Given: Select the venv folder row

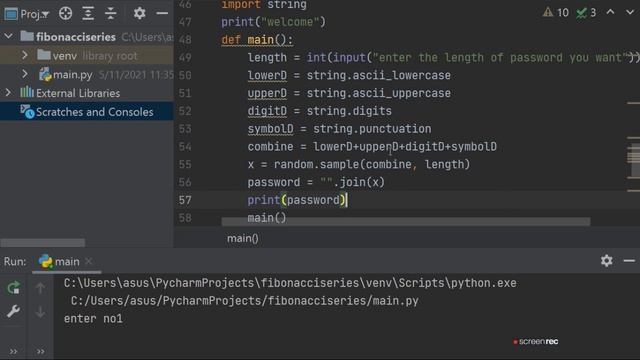Looking at the screenshot, I should click(87, 56).
